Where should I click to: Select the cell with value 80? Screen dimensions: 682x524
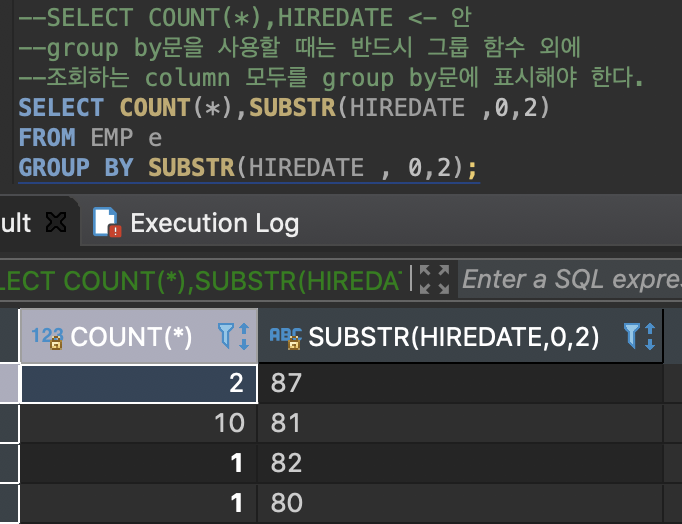pyautogui.click(x=461, y=503)
